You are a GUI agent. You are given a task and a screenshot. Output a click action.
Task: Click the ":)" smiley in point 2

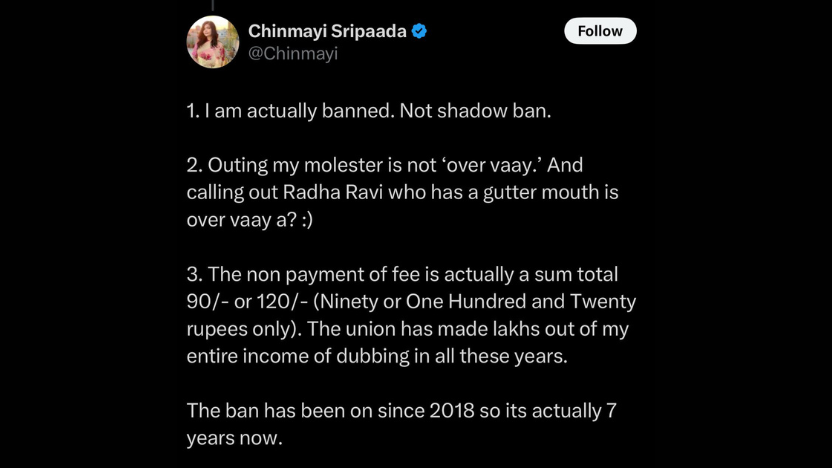[x=304, y=220]
